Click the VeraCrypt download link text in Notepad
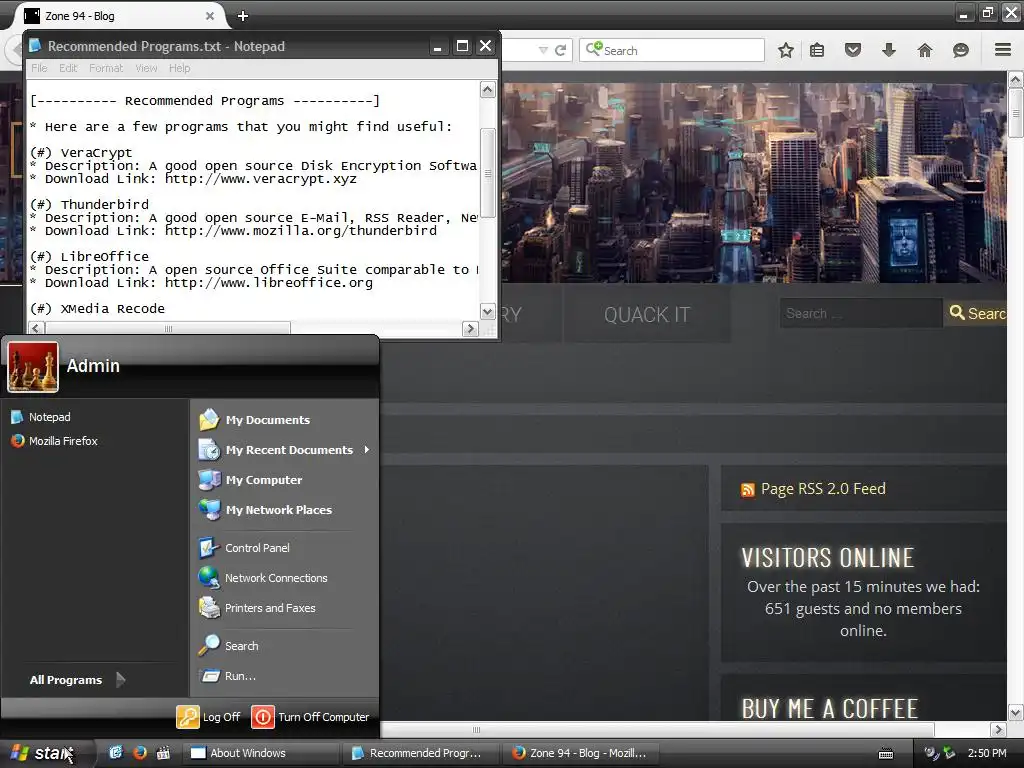 coord(261,179)
